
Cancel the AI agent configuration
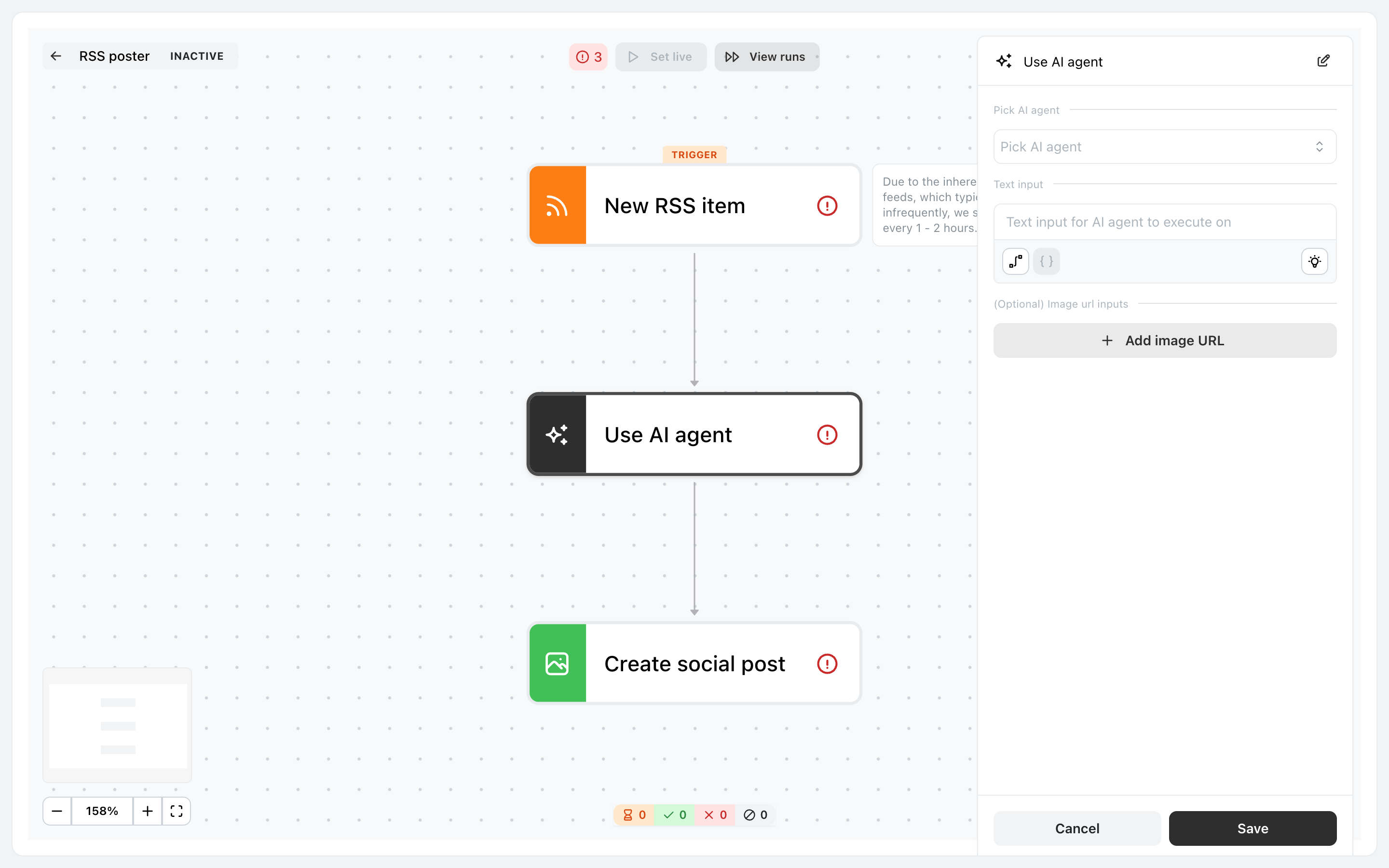pyautogui.click(x=1077, y=828)
